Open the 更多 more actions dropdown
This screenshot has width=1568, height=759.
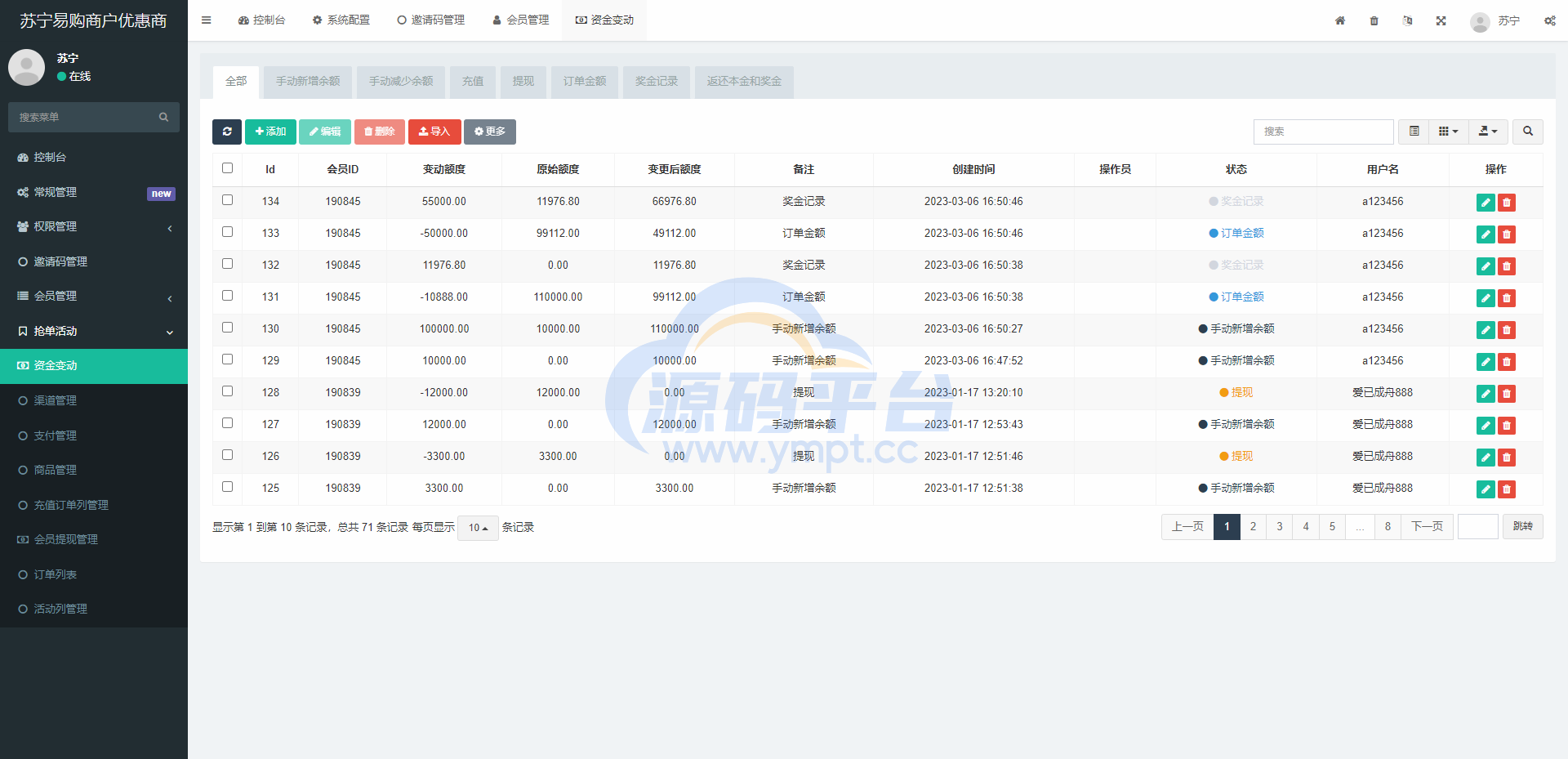click(x=490, y=132)
